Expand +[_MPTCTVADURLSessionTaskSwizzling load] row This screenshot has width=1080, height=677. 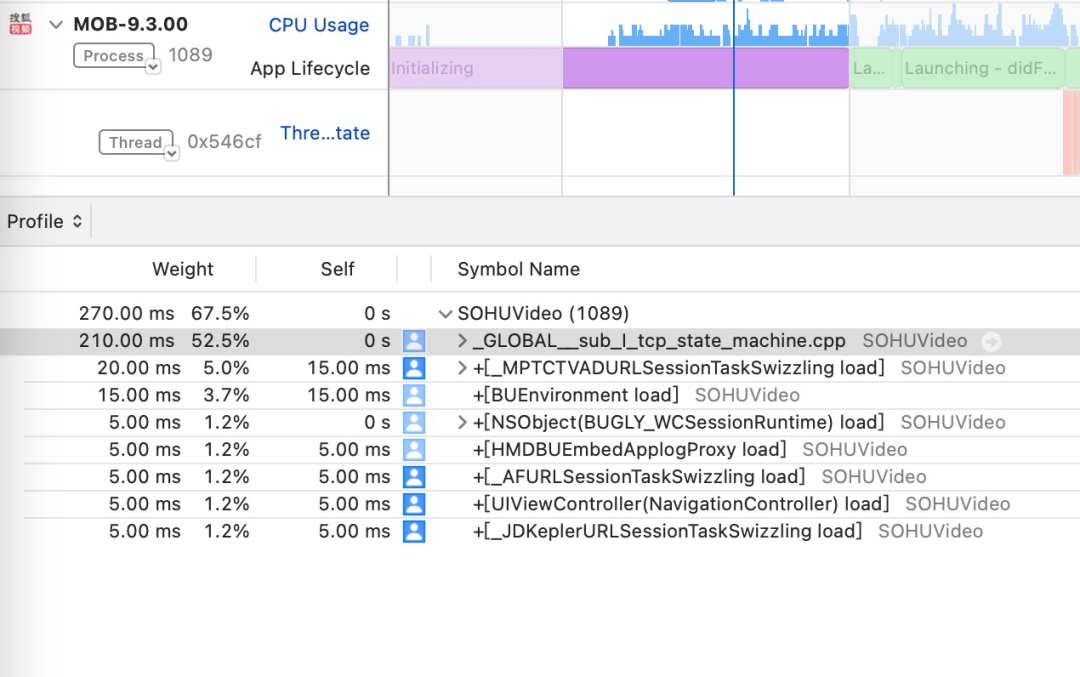click(462, 368)
